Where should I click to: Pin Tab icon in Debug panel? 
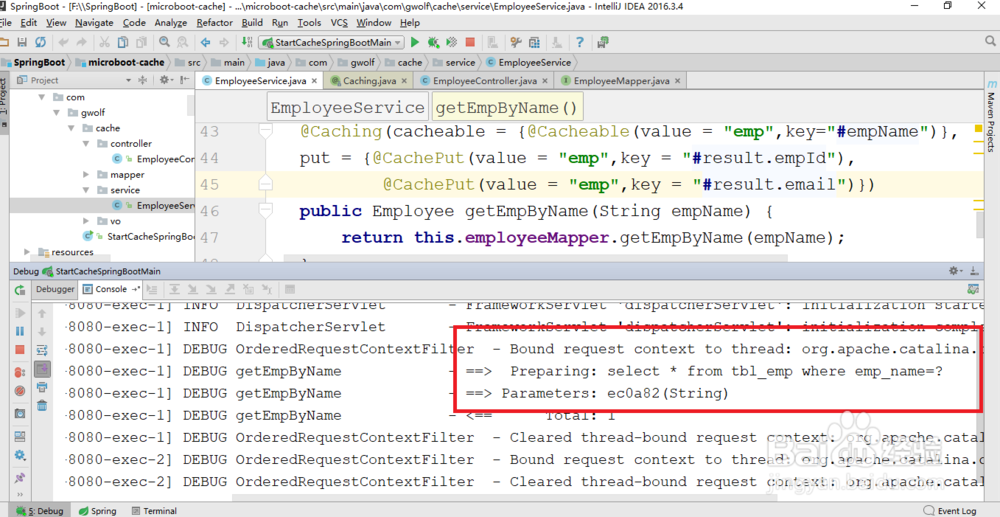20,476
